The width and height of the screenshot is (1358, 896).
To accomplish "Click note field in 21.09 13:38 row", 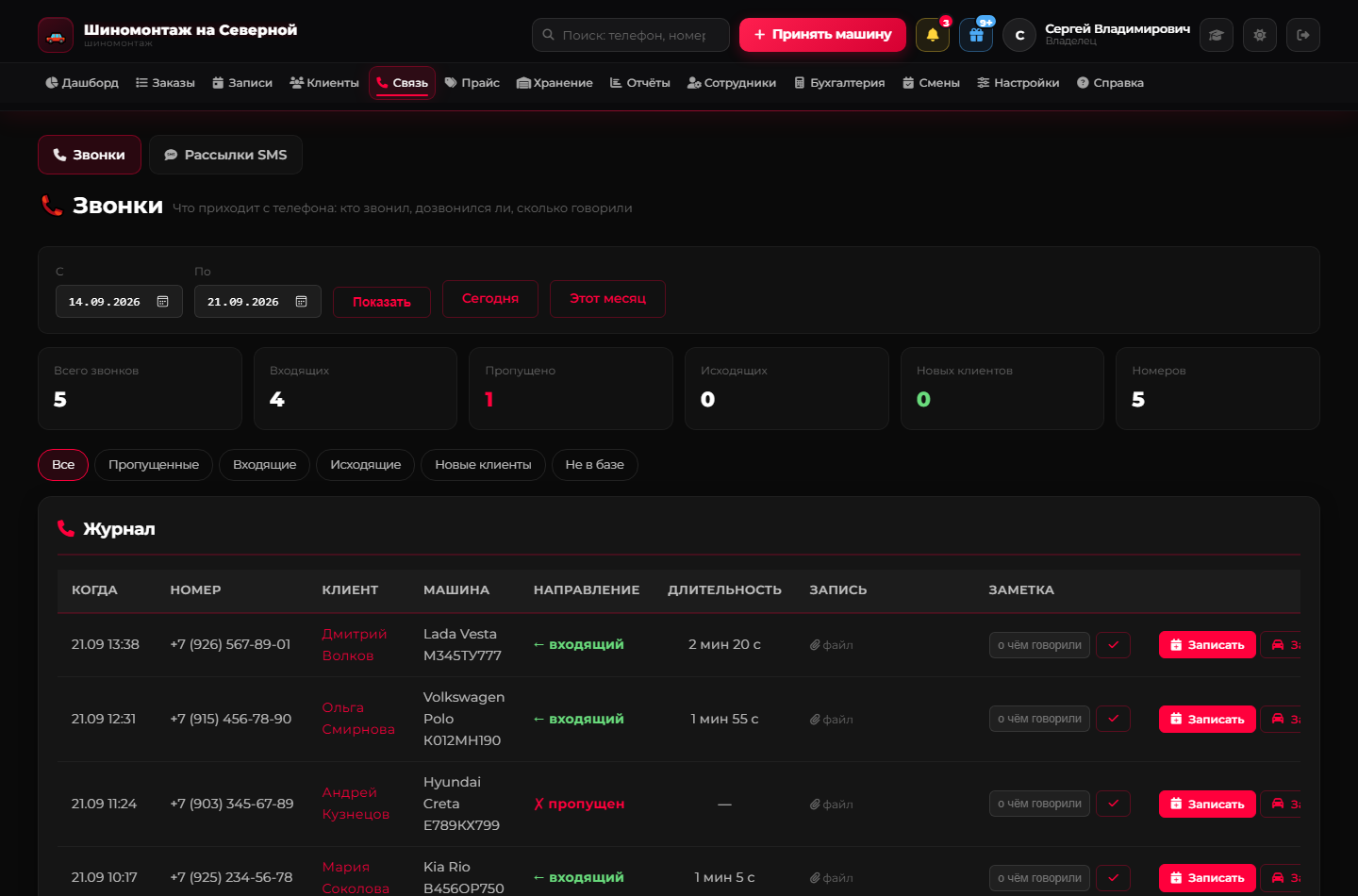I will (1039, 645).
